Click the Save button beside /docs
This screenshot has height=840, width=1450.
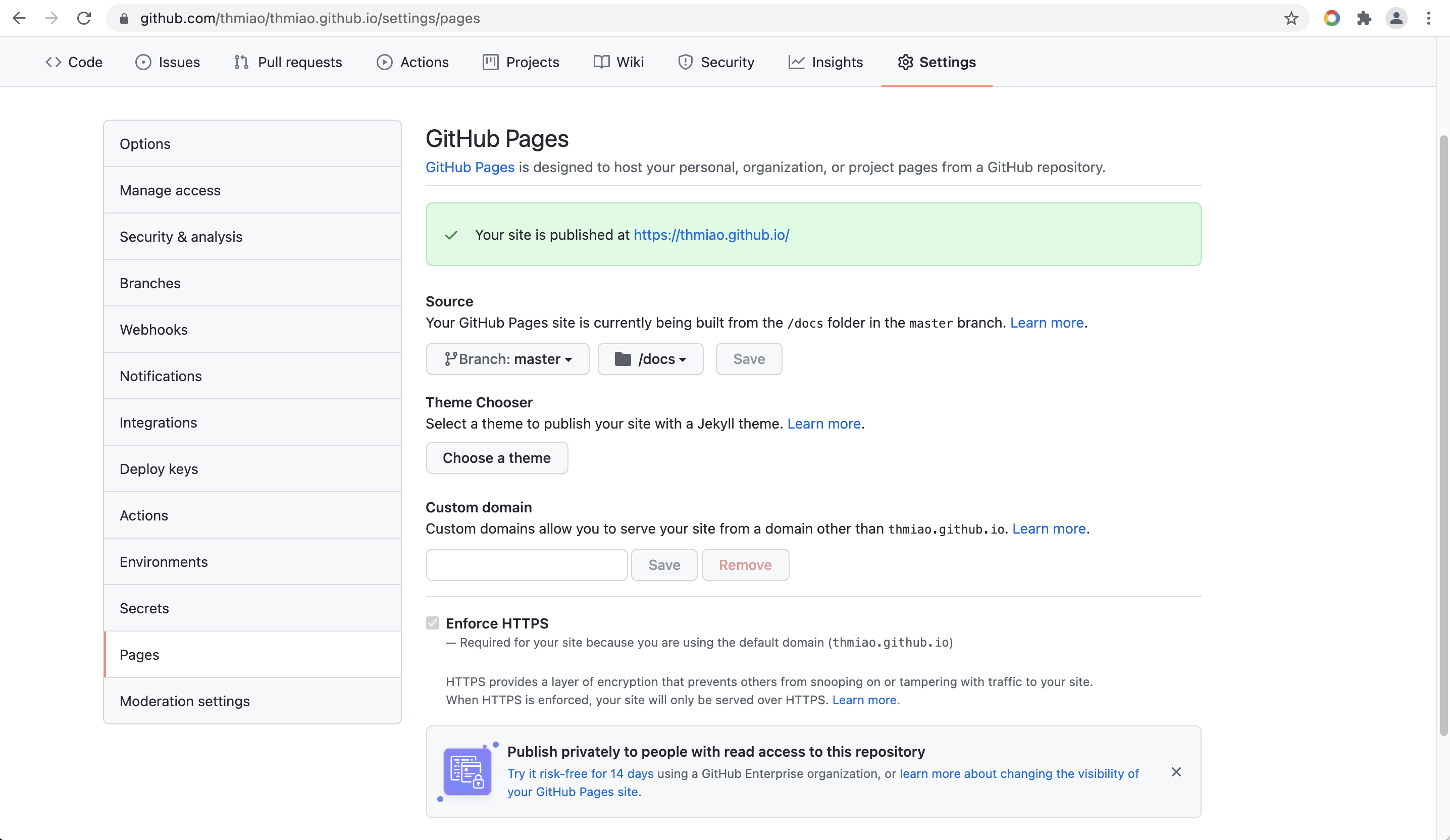[x=749, y=359]
